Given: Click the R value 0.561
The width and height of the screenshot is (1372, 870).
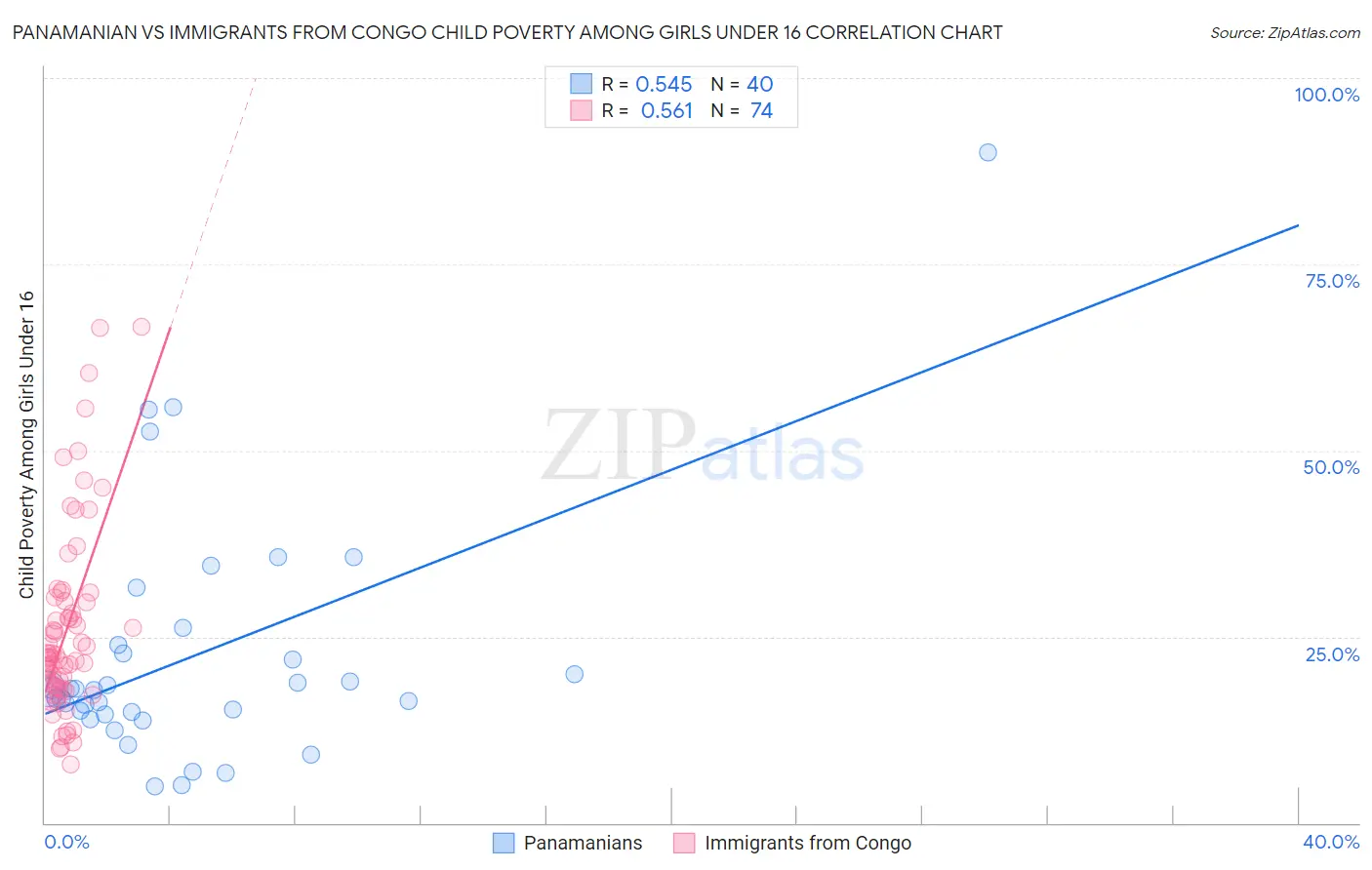Looking at the screenshot, I should coord(666,110).
